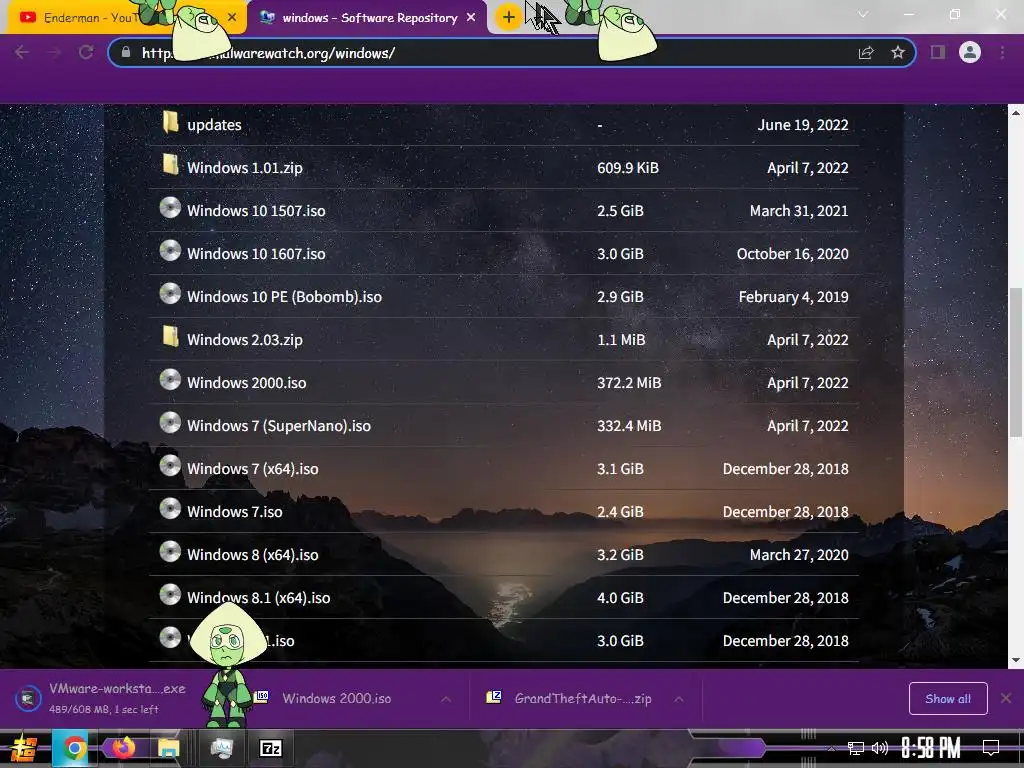Image resolution: width=1024 pixels, height=768 pixels.
Task: Expand options for GrandTheftAuto zip download
Action: pos(679,699)
